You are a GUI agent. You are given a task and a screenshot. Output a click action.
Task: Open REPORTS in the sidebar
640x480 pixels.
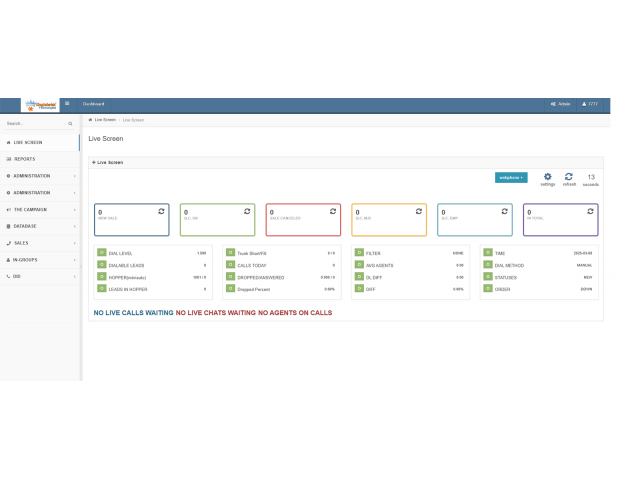[x=25, y=159]
